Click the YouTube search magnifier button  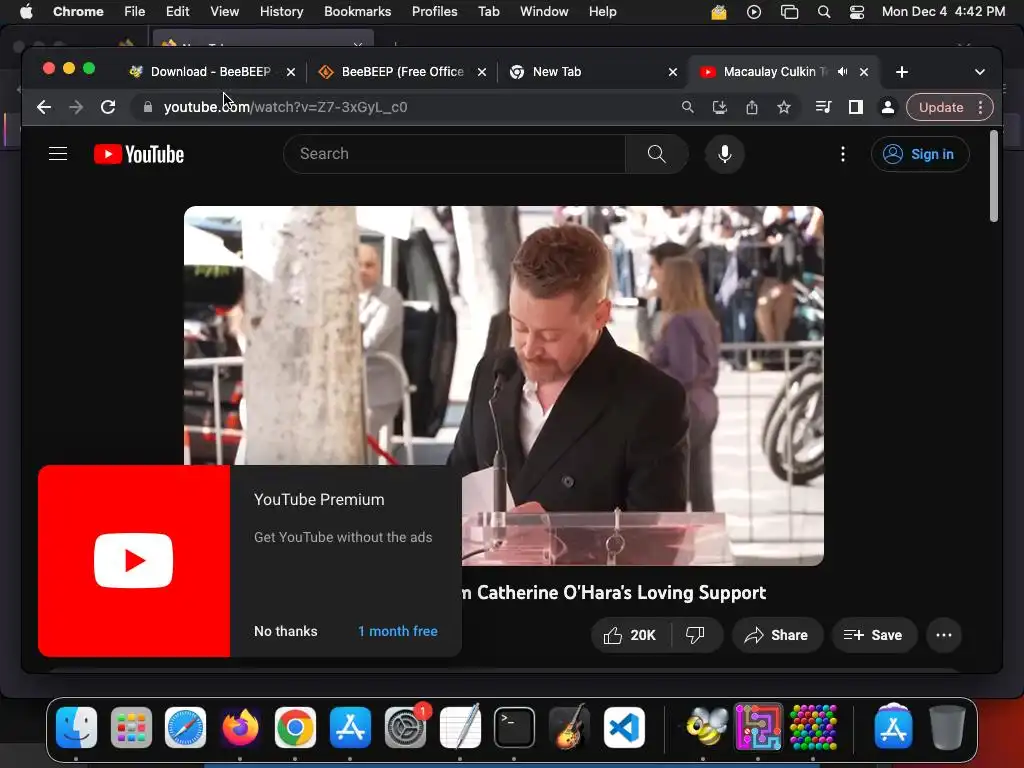(x=656, y=154)
